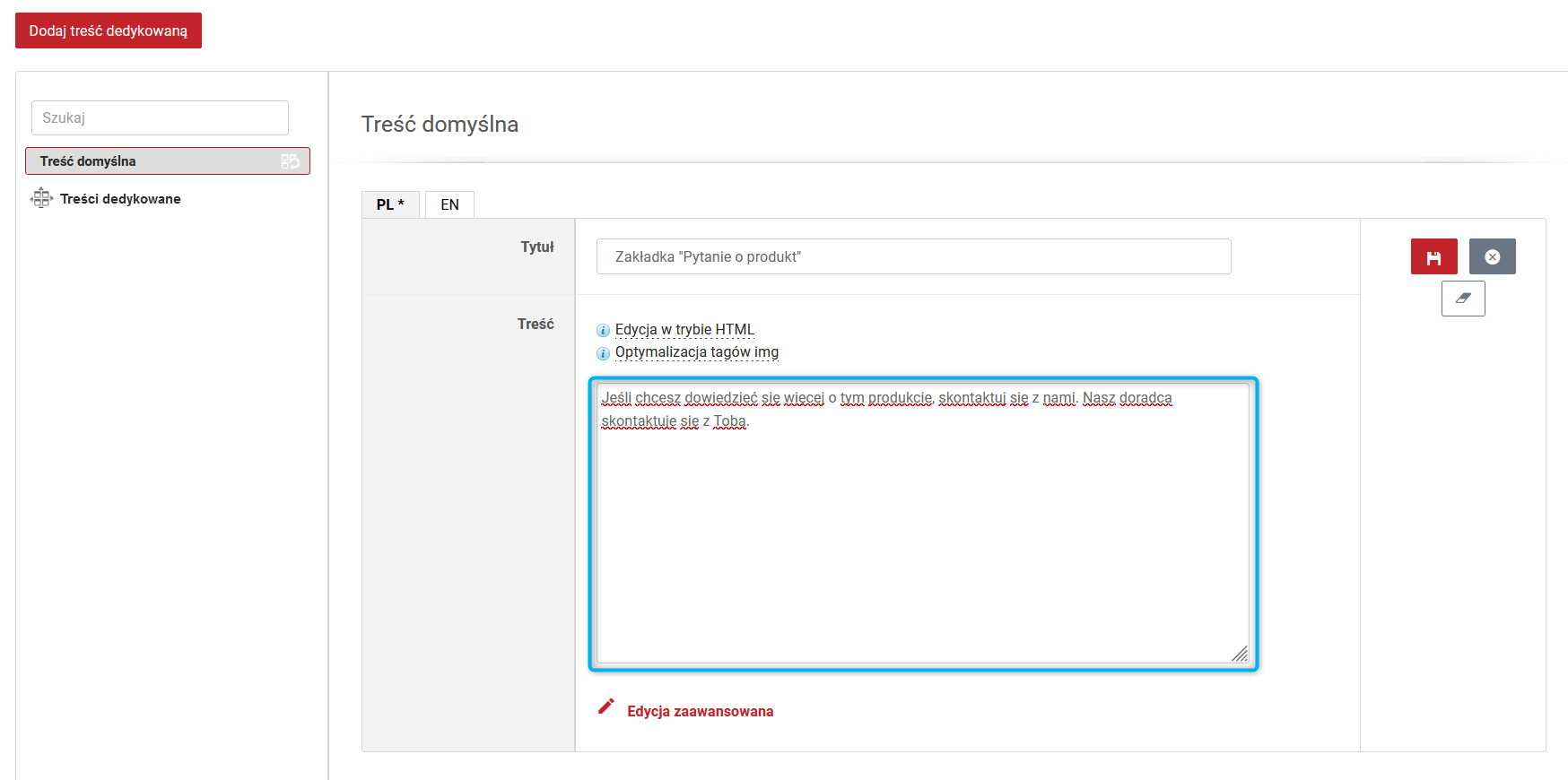1568x780 pixels.
Task: Switch to the PL language tab
Action: [x=390, y=204]
